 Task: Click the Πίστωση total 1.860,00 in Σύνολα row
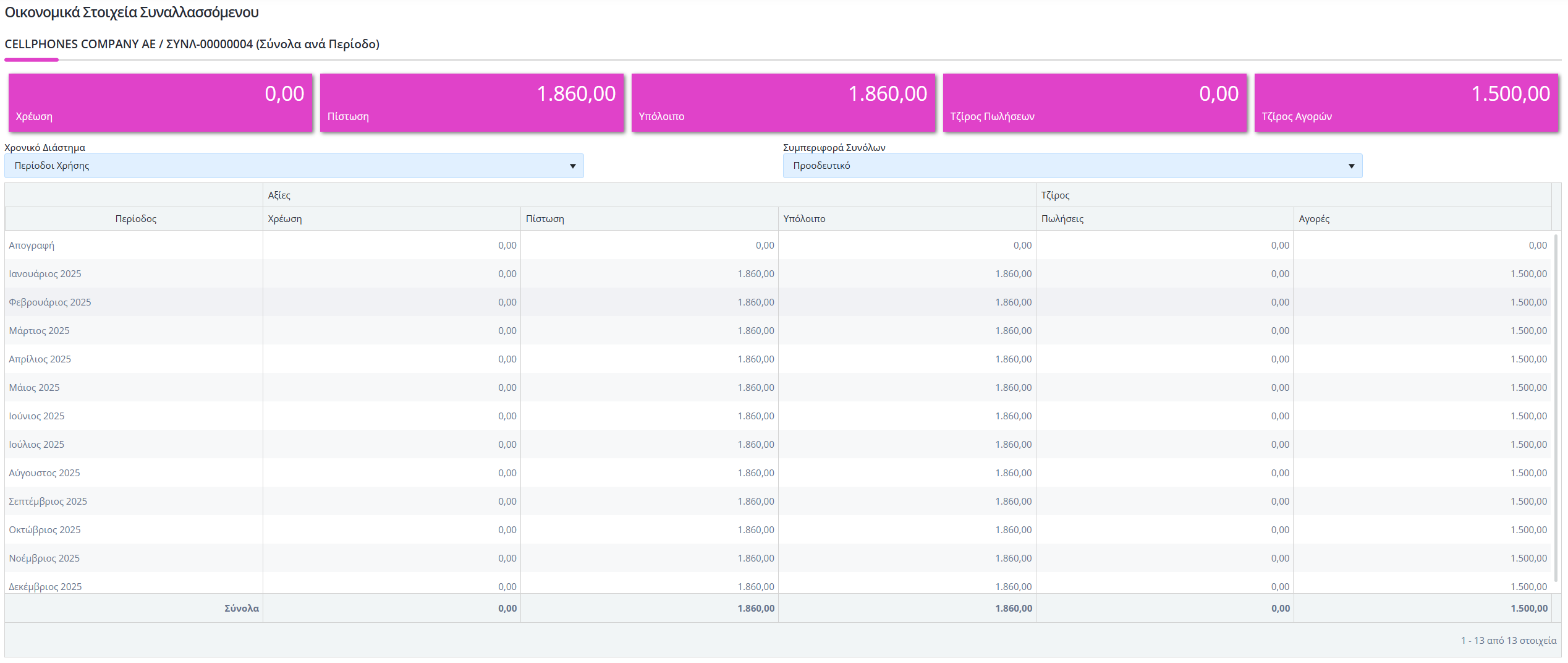756,609
